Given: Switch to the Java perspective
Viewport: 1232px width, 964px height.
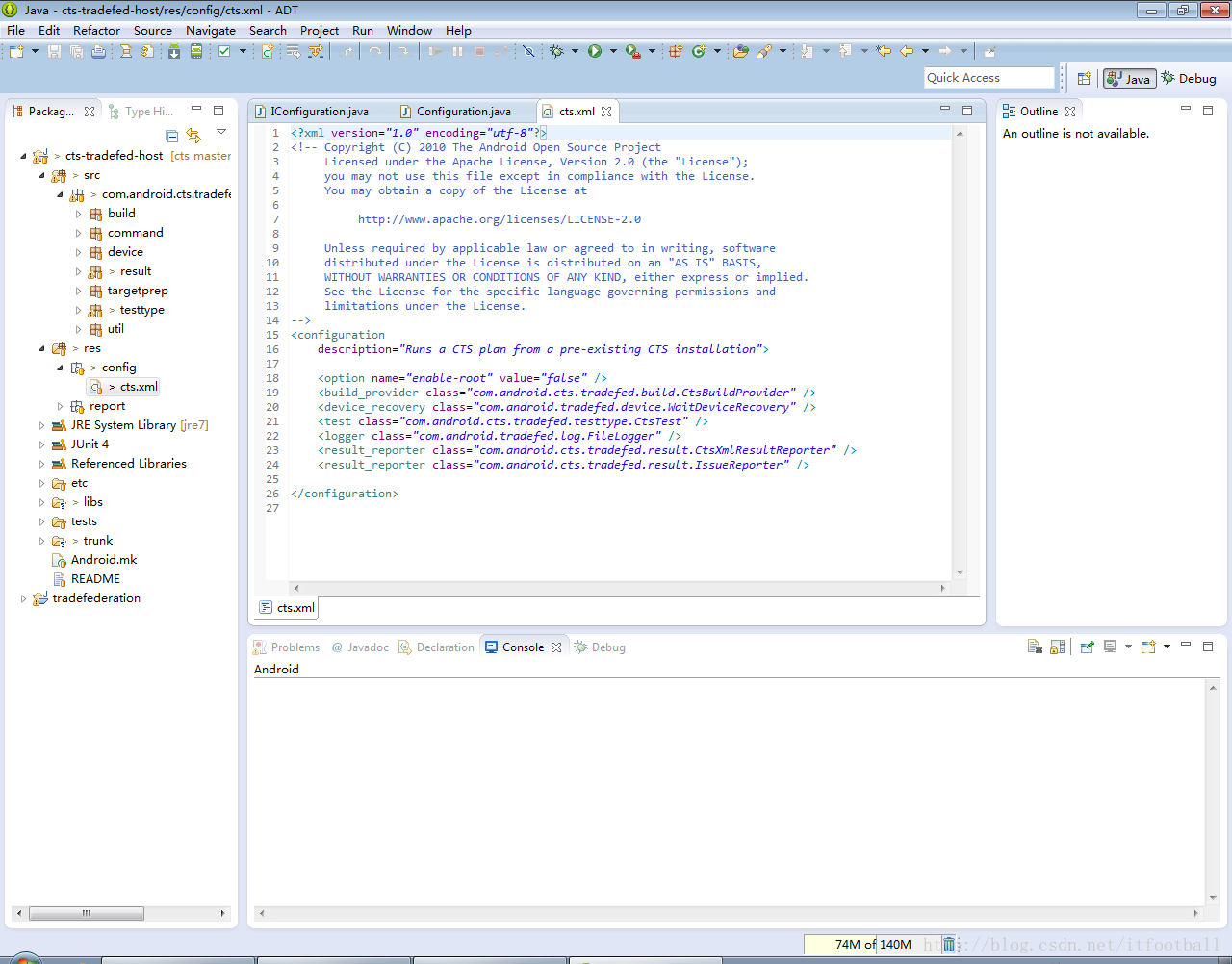Looking at the screenshot, I should click(1129, 79).
